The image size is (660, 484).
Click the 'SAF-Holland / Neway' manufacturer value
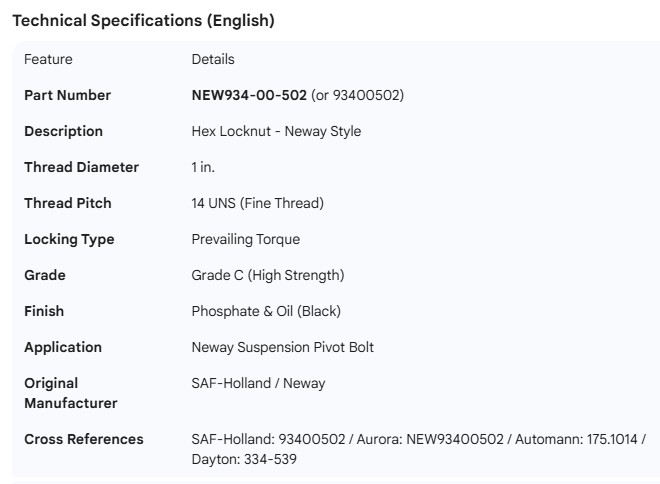click(x=258, y=383)
